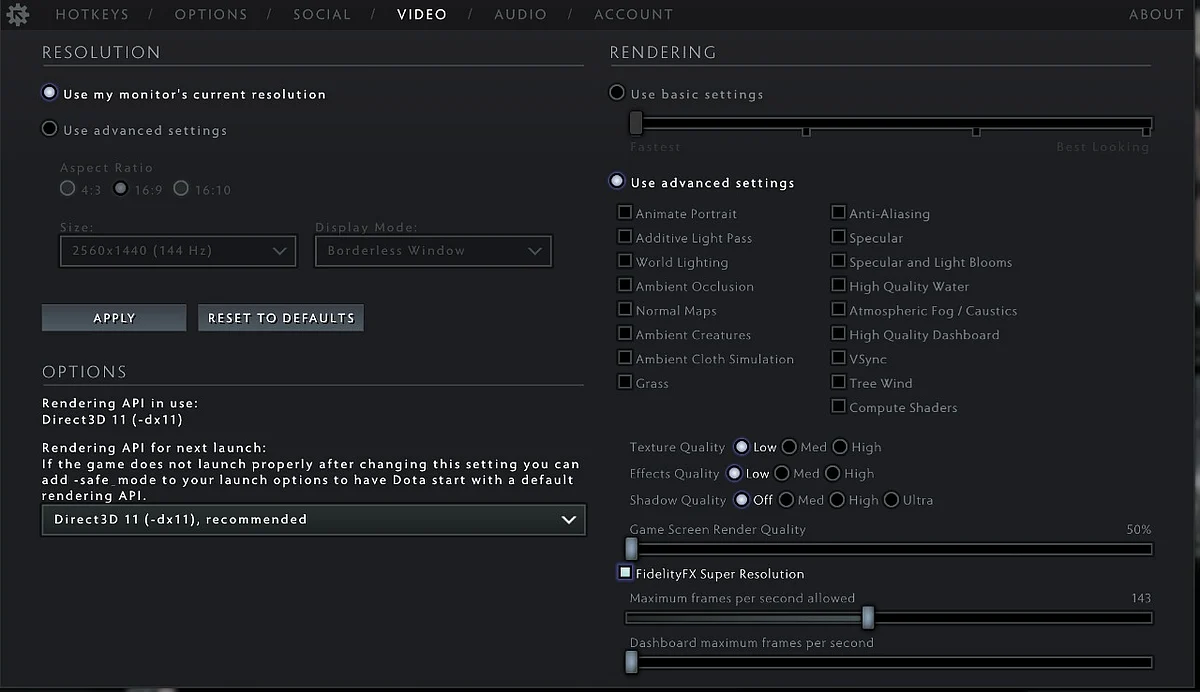1200x692 pixels.
Task: Open the Social tab
Action: pos(322,14)
